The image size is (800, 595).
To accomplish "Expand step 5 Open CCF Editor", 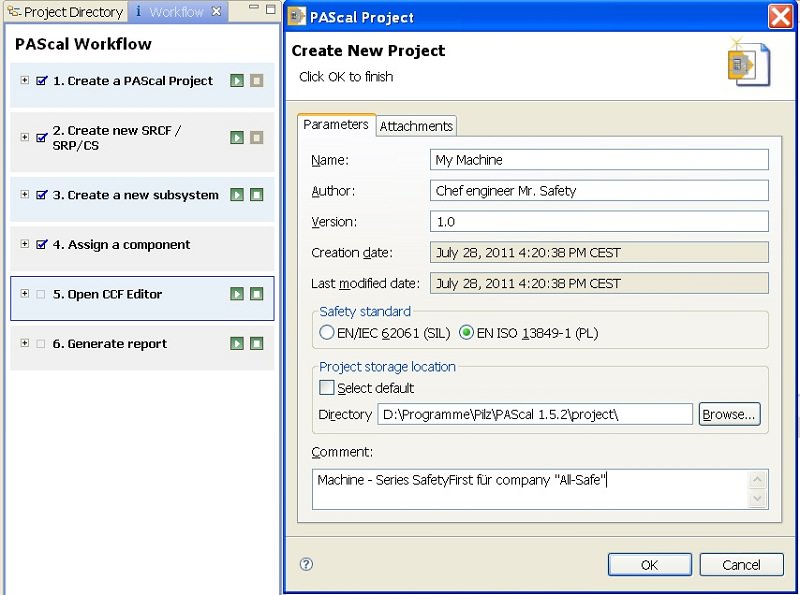I will [x=24, y=293].
